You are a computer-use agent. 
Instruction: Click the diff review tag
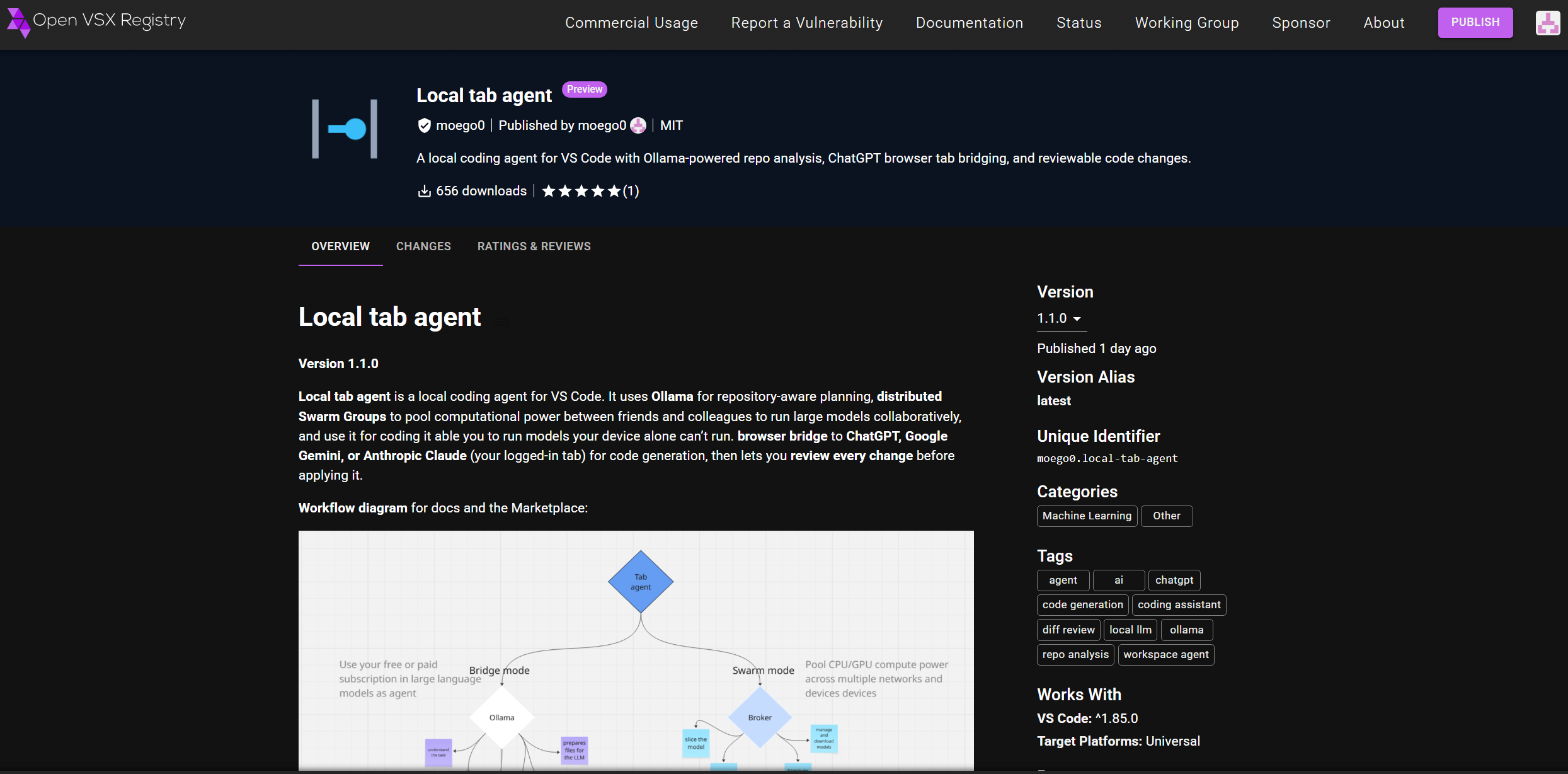coord(1068,630)
